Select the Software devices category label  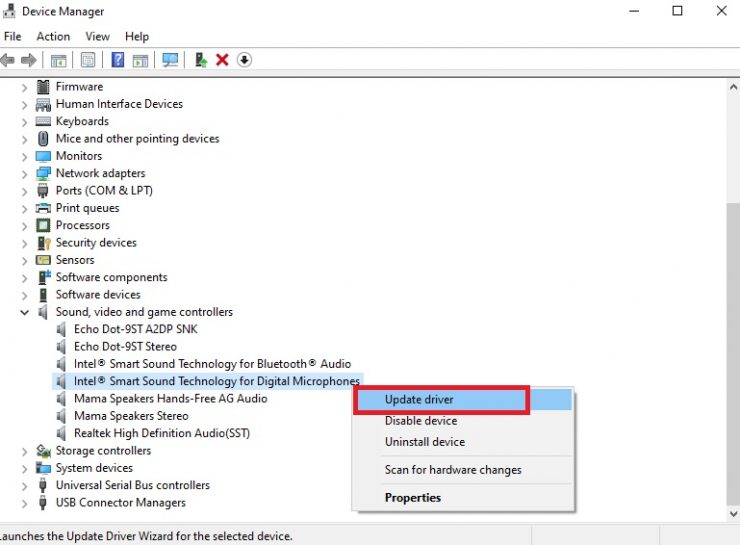click(x=98, y=295)
